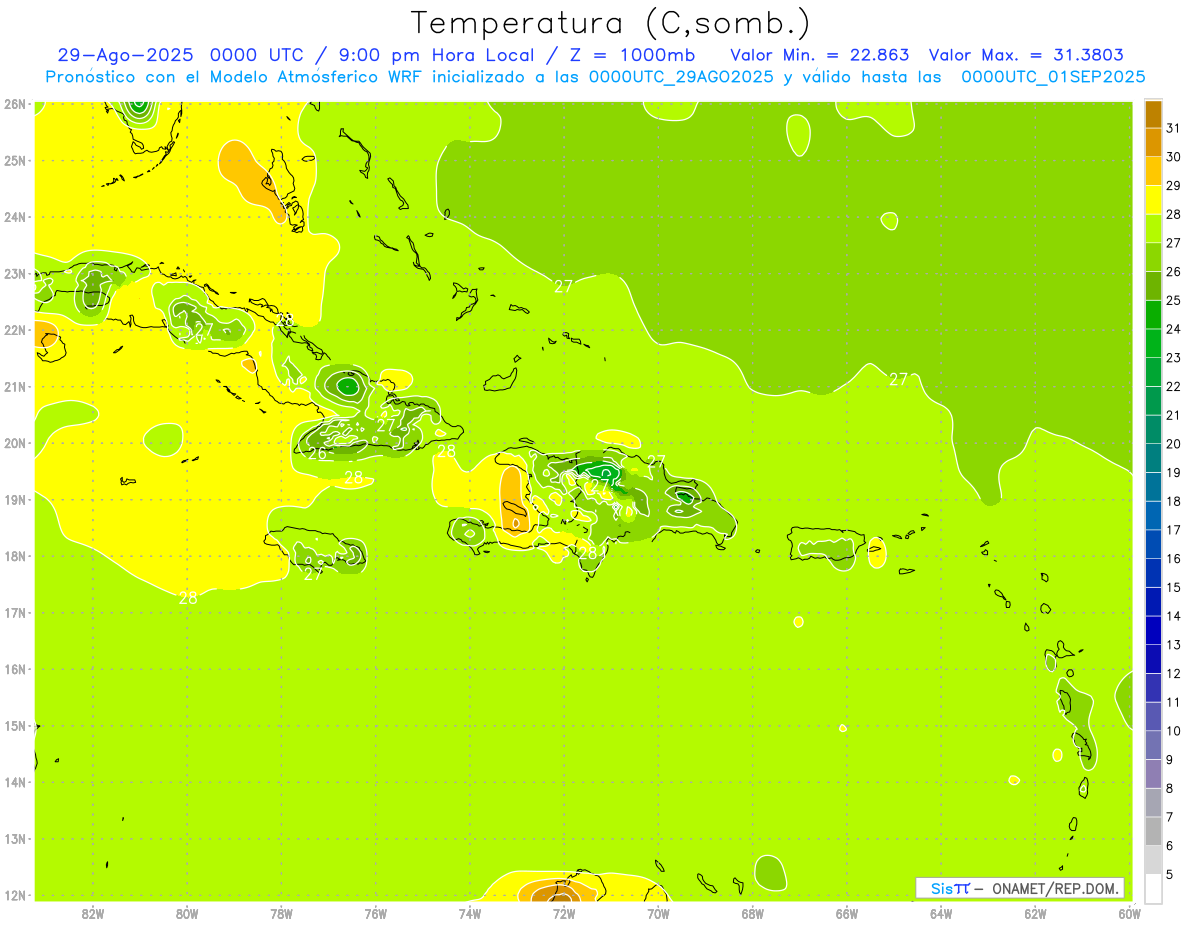Screen dimensions: 1200x927
Task: Click the init time "0000UTC_29AGO2025"
Action: (681, 77)
